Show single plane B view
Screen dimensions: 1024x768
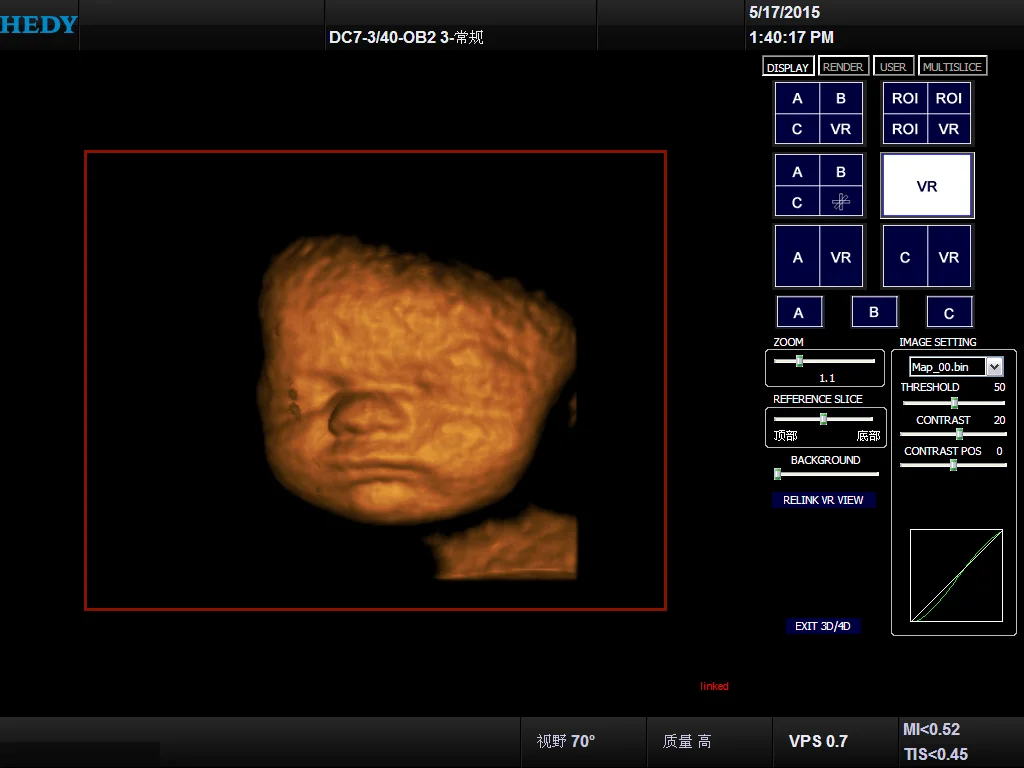(874, 312)
